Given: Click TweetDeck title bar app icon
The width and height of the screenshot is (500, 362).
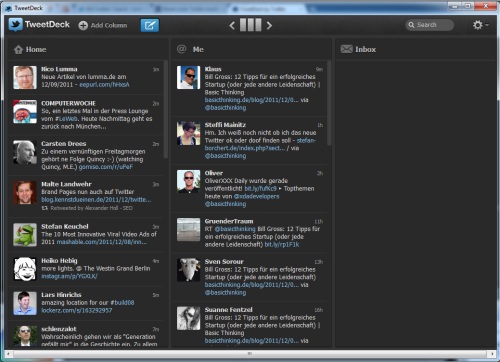Looking at the screenshot, I should 9,8.
